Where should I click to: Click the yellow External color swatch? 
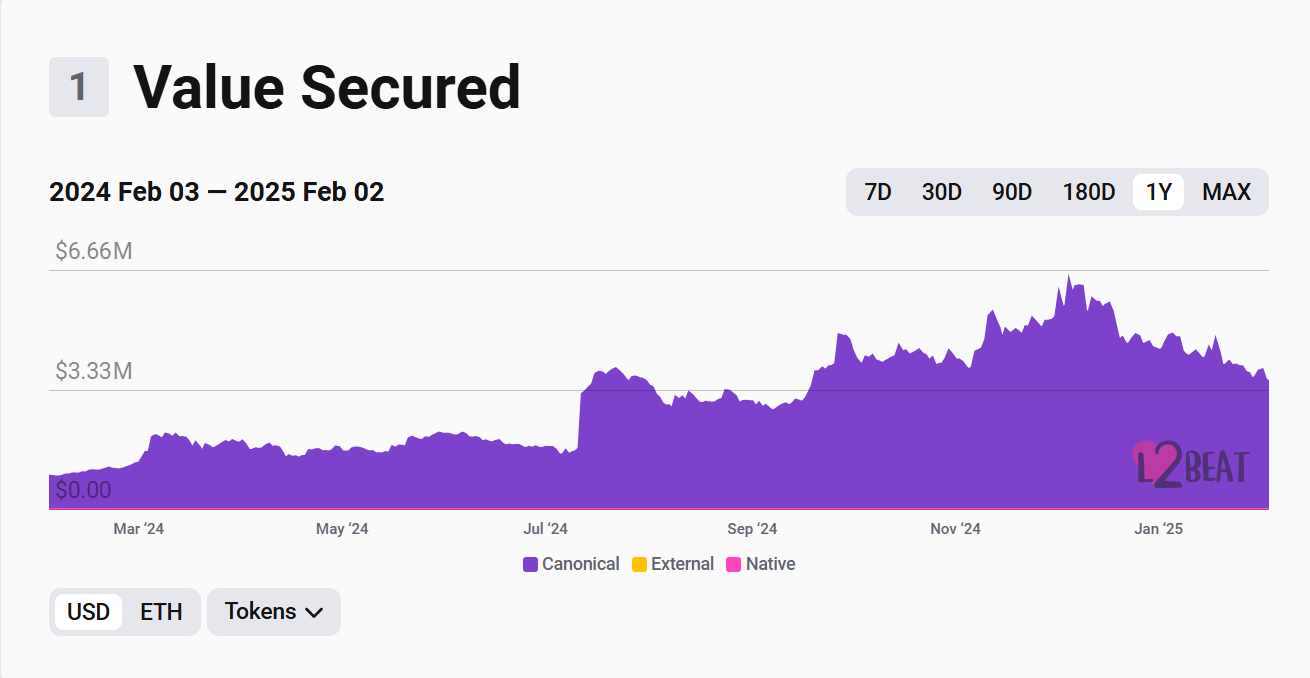(640, 564)
